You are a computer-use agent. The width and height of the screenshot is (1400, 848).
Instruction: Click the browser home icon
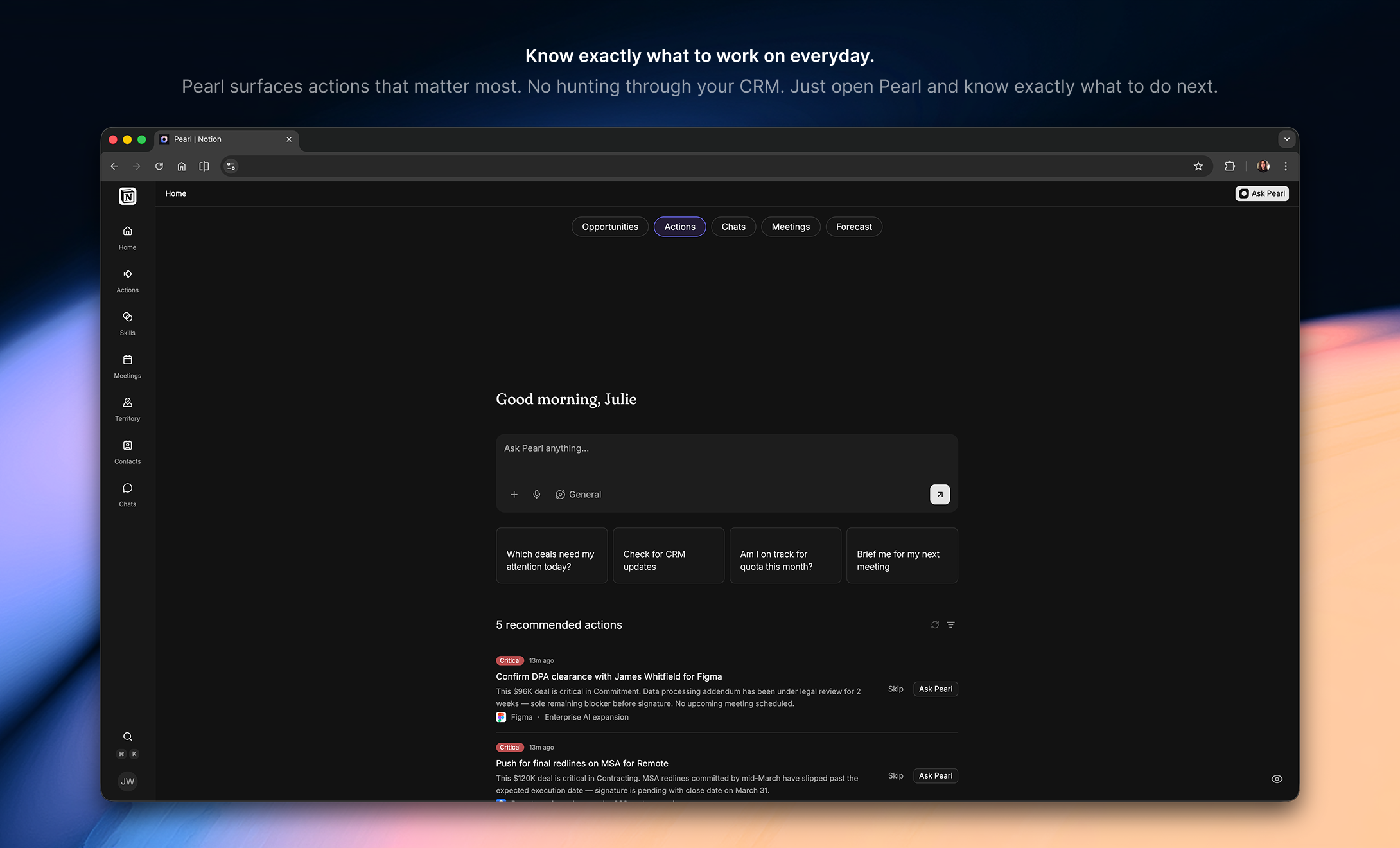click(182, 166)
